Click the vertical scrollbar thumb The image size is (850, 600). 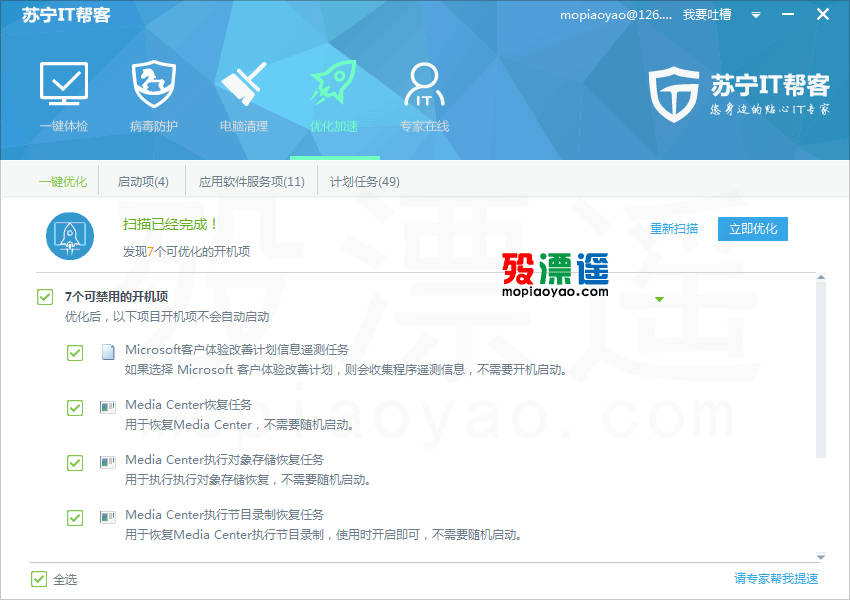821,370
